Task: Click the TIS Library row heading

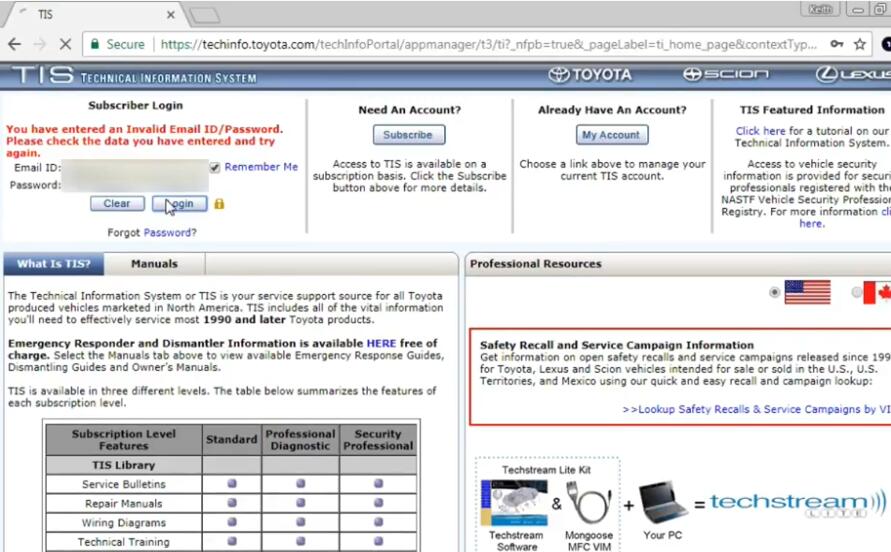Action: (x=124, y=465)
